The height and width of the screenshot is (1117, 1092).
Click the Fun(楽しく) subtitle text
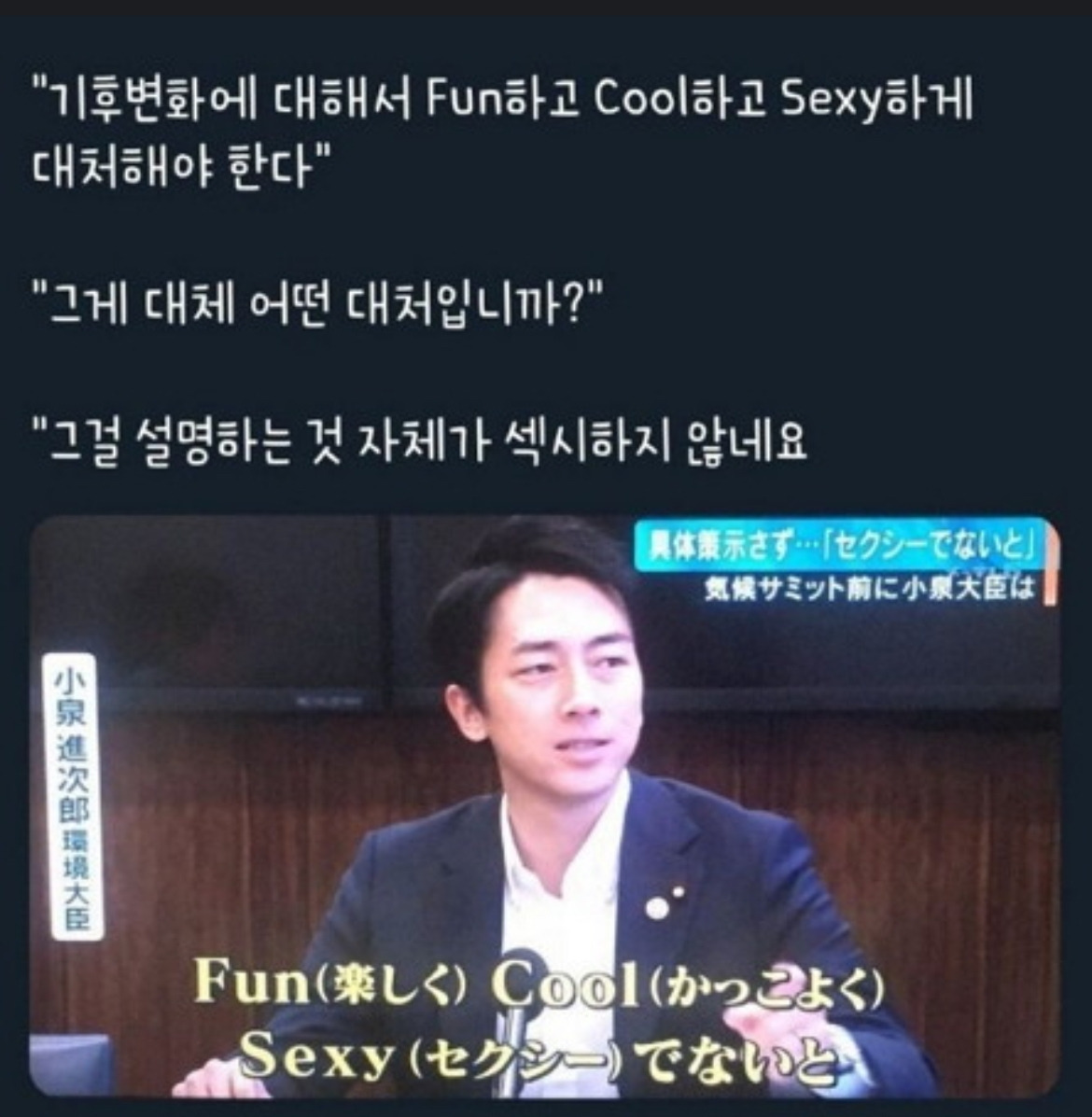coord(329,984)
